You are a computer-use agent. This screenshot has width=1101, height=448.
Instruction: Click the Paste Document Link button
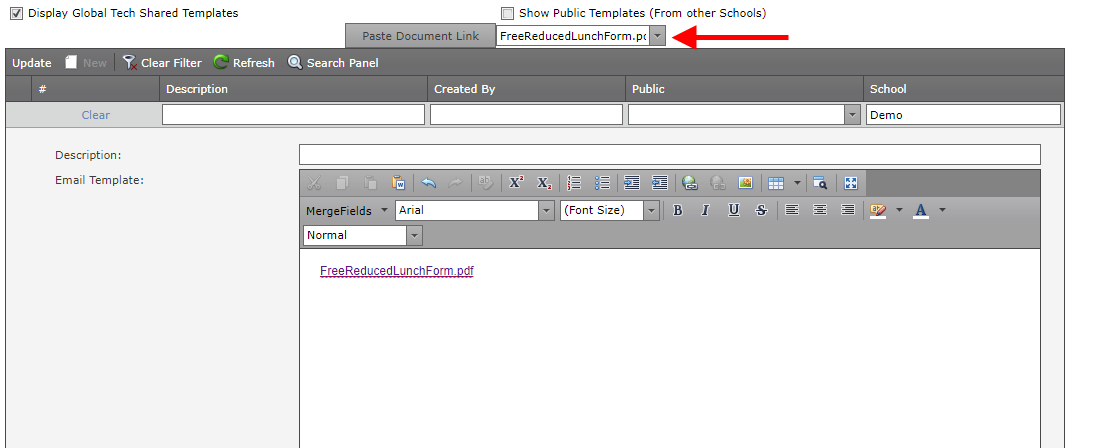[x=421, y=37]
